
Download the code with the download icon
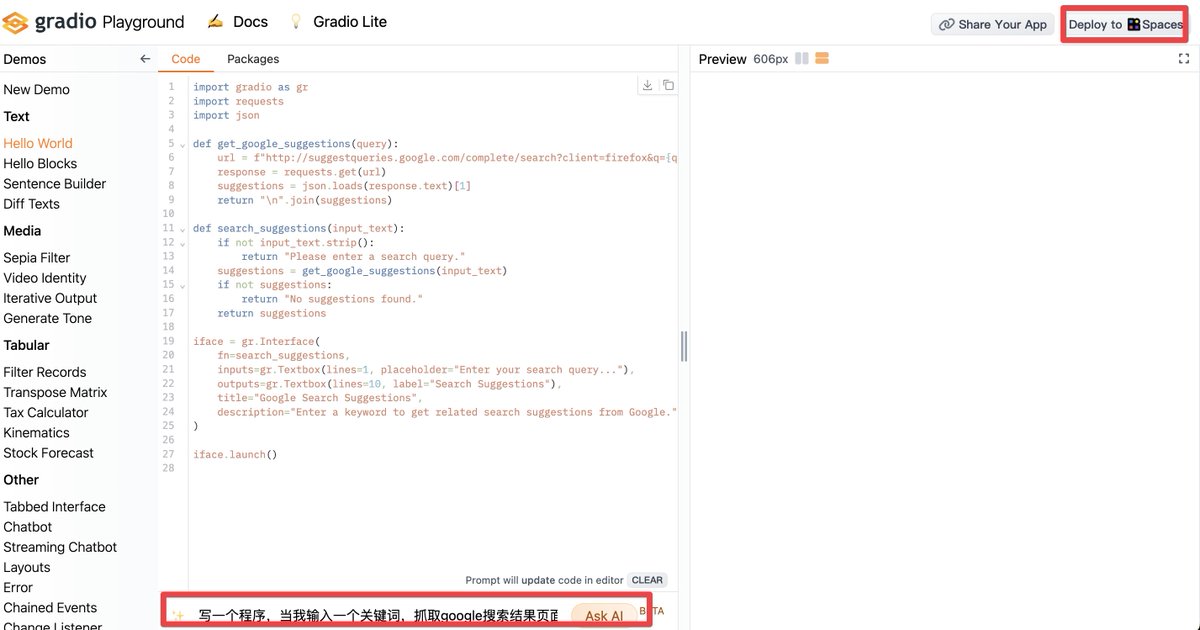point(647,86)
